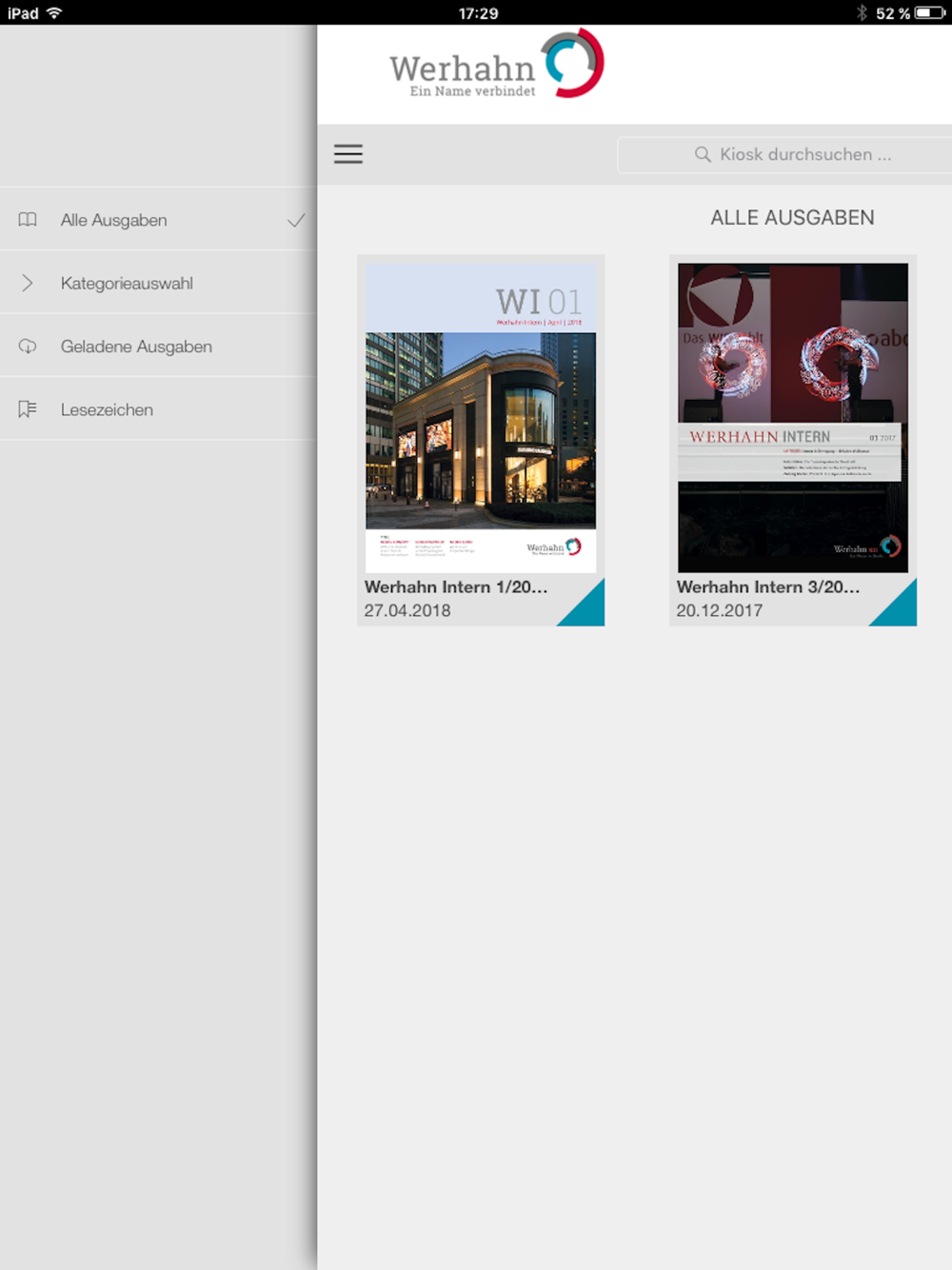The width and height of the screenshot is (952, 1270).
Task: Click the 17:29 clock in status bar
Action: (x=478, y=13)
